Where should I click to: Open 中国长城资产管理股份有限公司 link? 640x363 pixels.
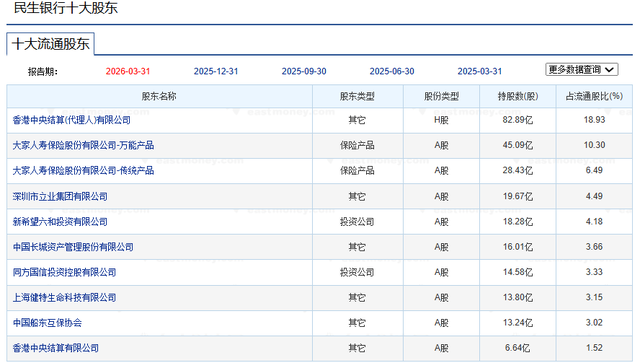73,247
